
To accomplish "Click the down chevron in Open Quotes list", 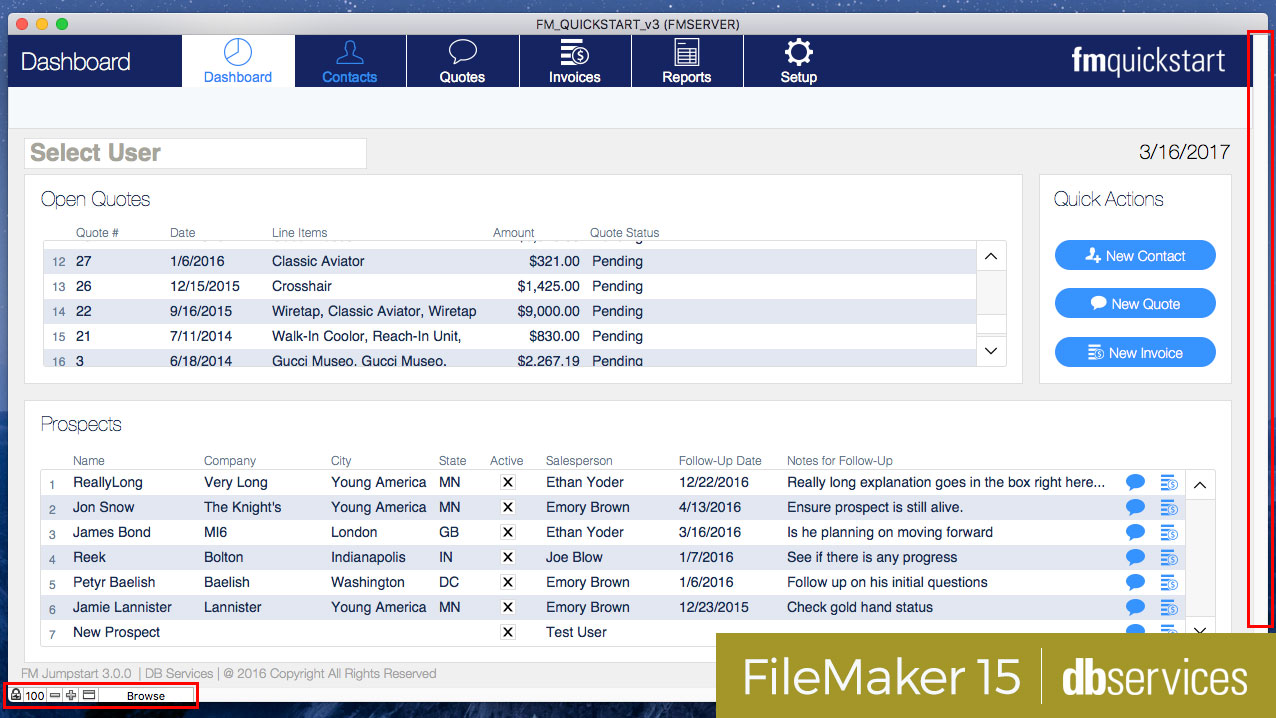I will click(990, 351).
